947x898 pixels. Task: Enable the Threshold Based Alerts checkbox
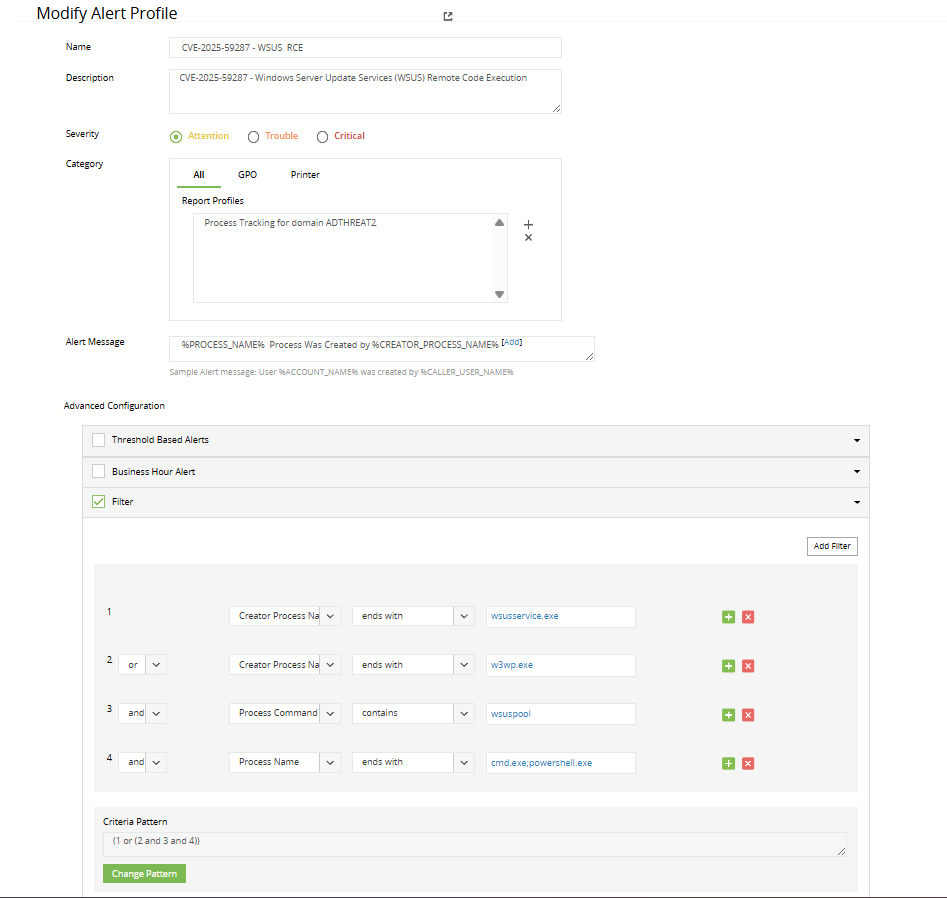(x=98, y=440)
